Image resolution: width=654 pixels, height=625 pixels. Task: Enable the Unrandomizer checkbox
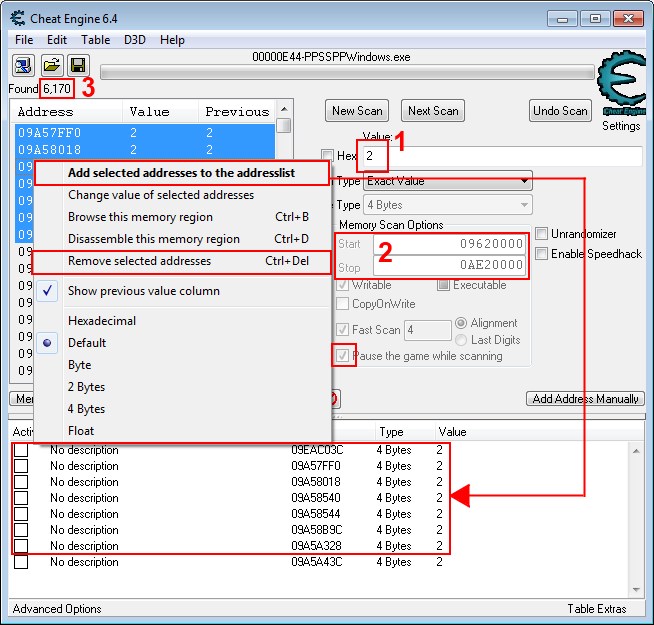click(542, 234)
